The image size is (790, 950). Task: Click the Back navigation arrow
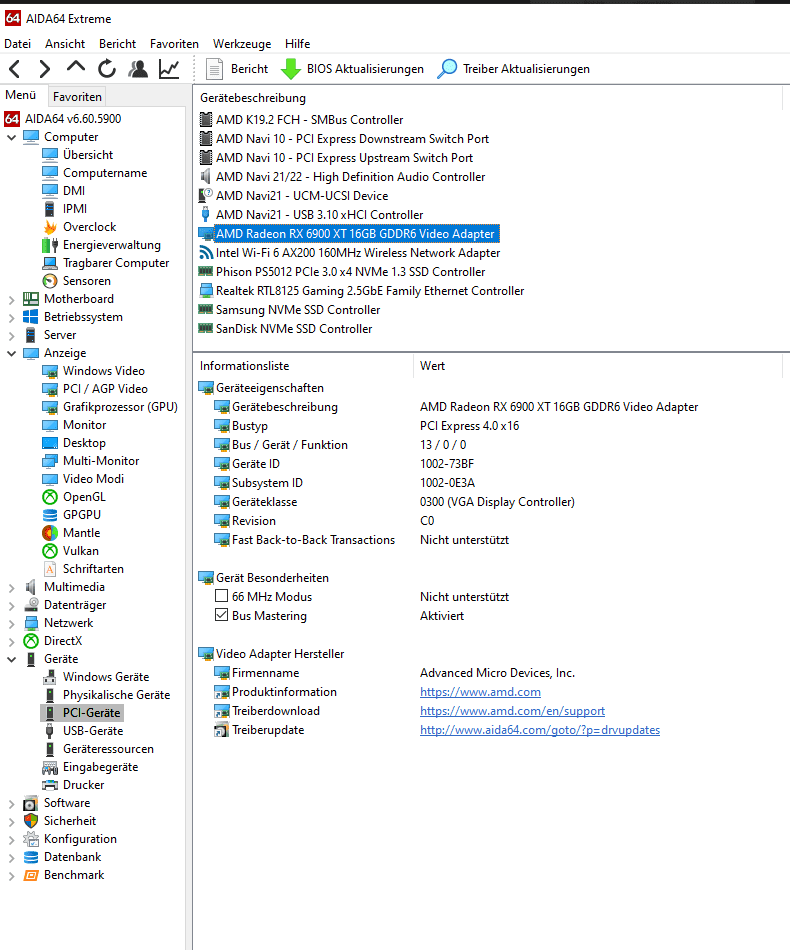pos(15,69)
